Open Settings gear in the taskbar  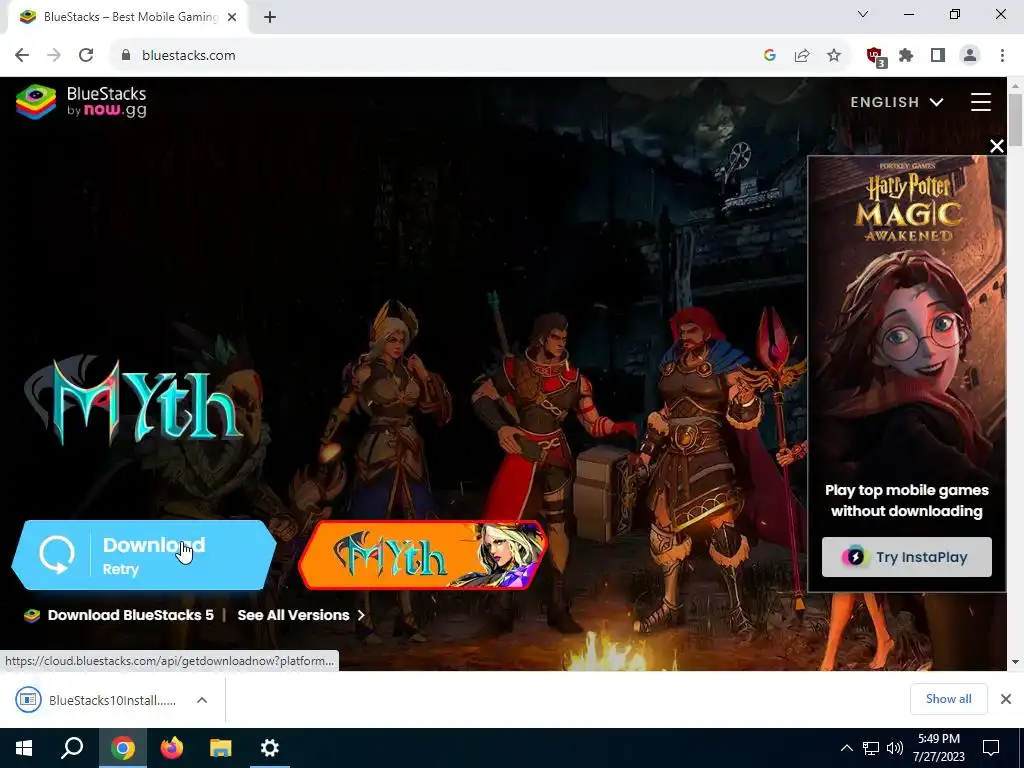[x=270, y=748]
